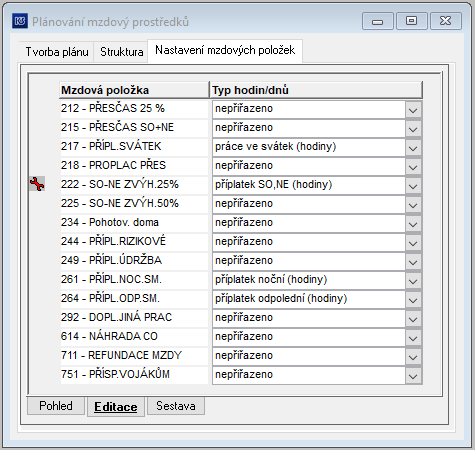
Task: Click the value příplatek noční (hodiny)
Action: tap(271, 280)
